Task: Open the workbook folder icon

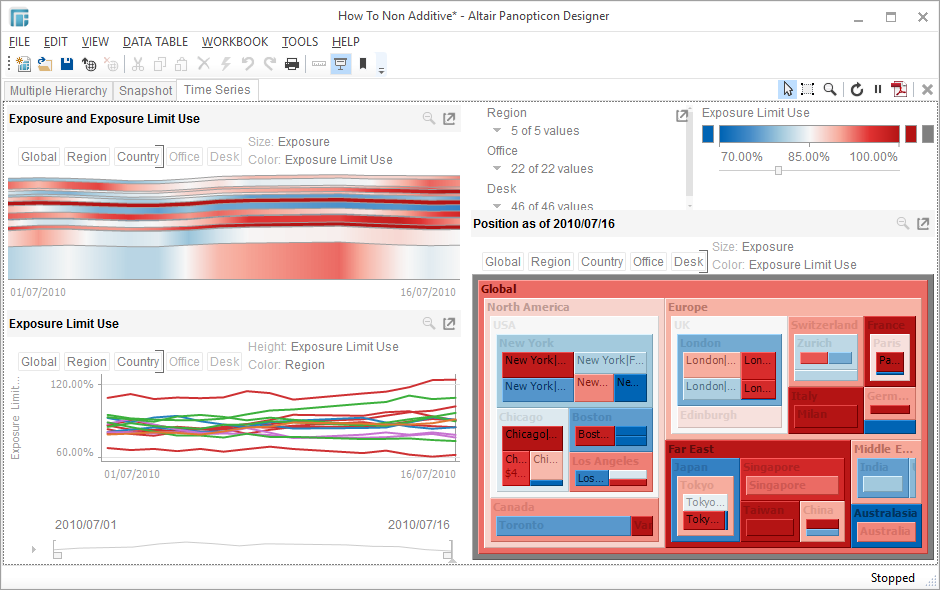Action: tap(45, 64)
